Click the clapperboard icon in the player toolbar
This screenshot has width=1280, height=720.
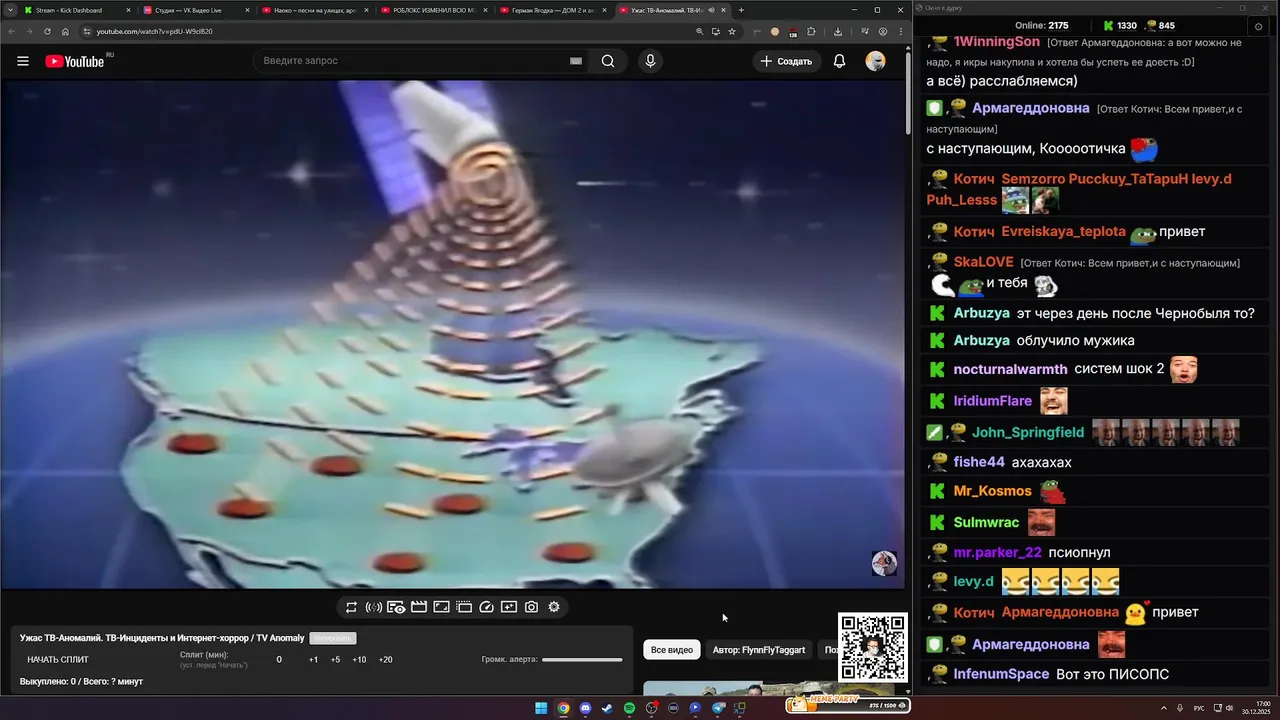[x=419, y=607]
